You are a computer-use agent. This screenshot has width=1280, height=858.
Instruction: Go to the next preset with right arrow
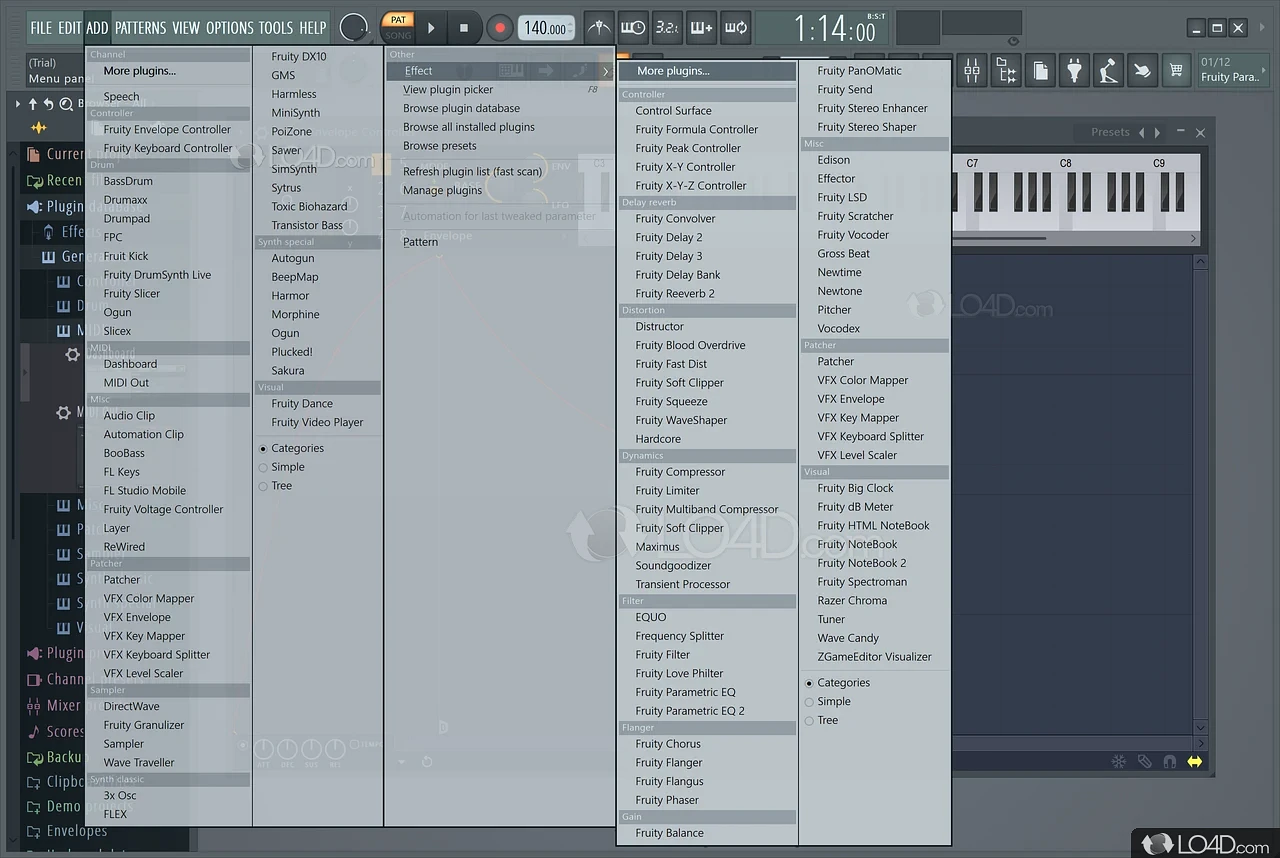pyautogui.click(x=1158, y=132)
